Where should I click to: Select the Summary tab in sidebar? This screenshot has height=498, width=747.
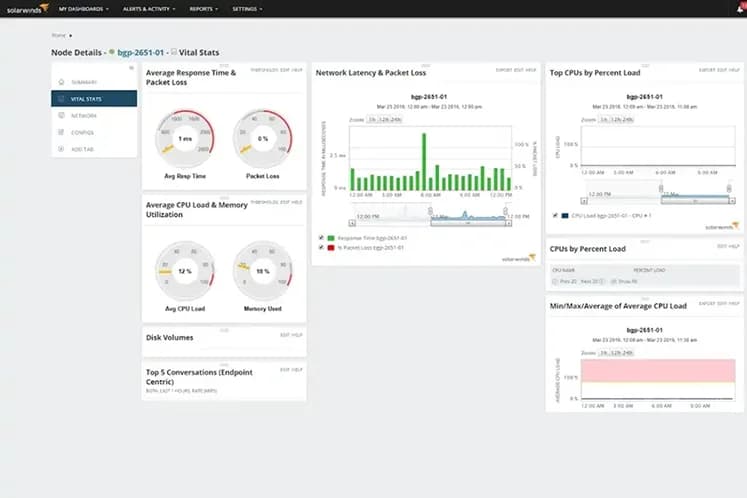(94, 82)
